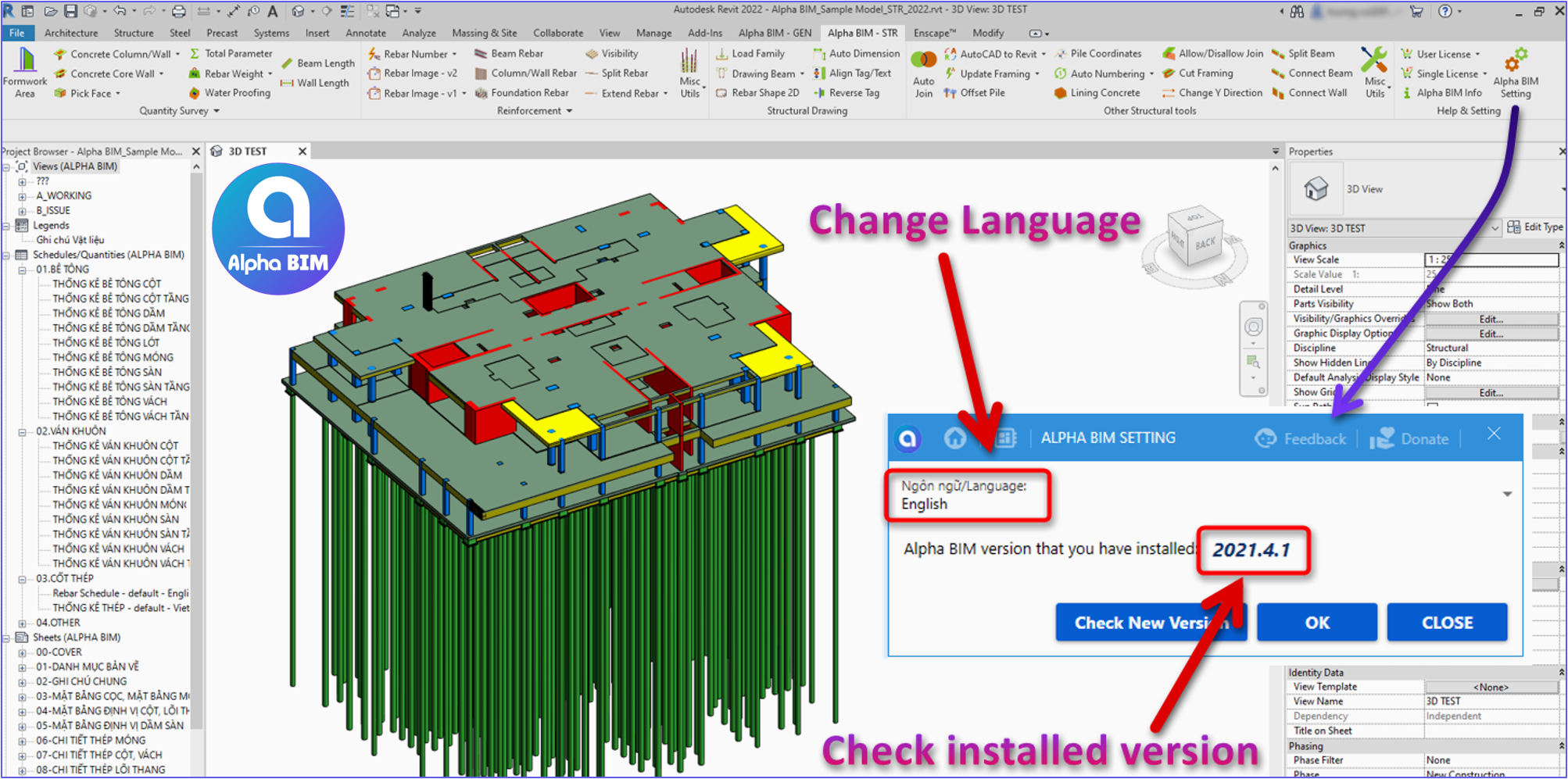Click Edit for Visibility/Graphics Overrides

pyautogui.click(x=1491, y=319)
